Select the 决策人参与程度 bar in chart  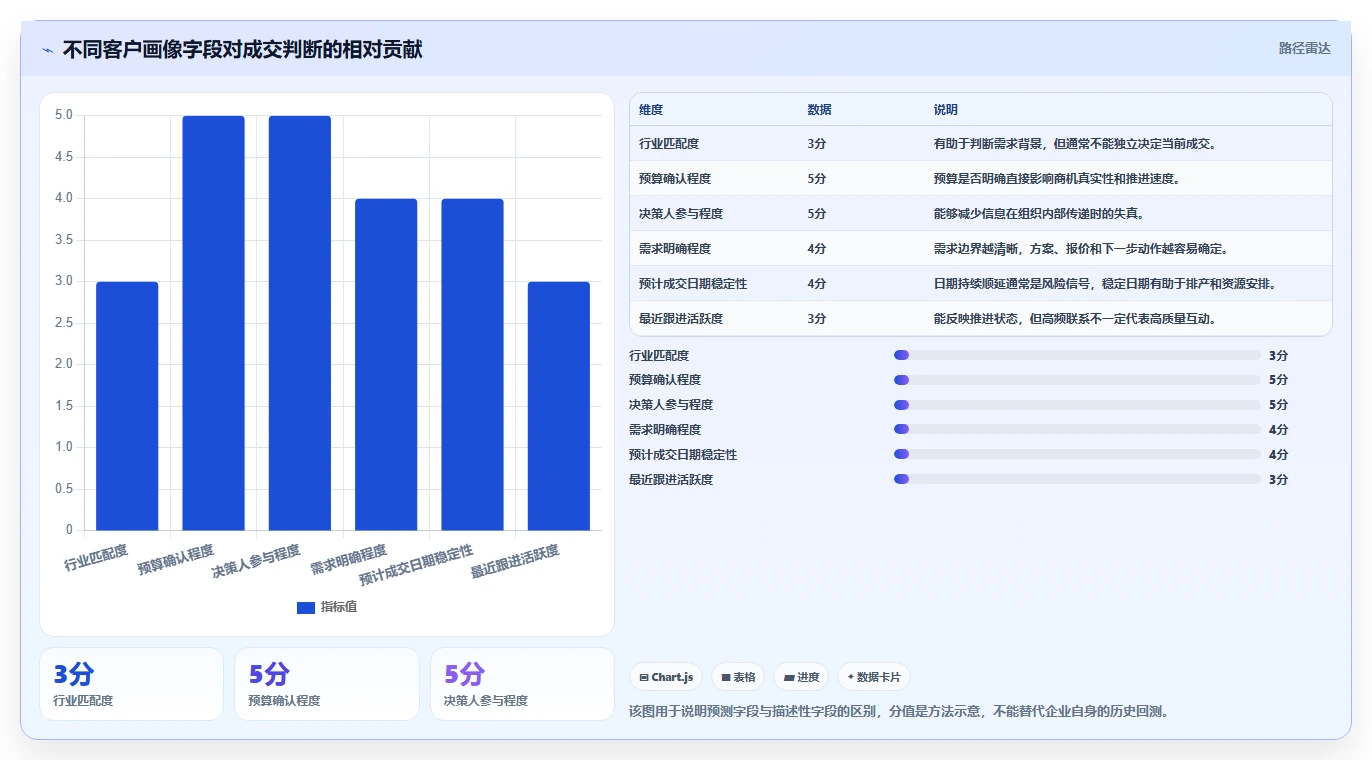299,323
